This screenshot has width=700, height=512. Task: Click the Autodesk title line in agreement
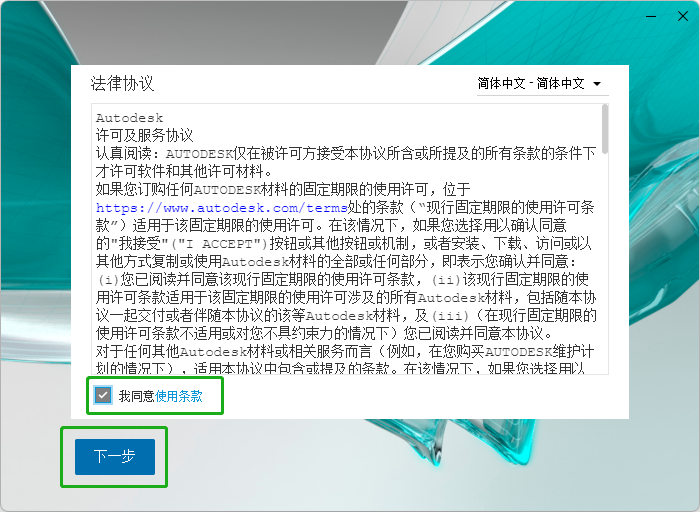(129, 118)
